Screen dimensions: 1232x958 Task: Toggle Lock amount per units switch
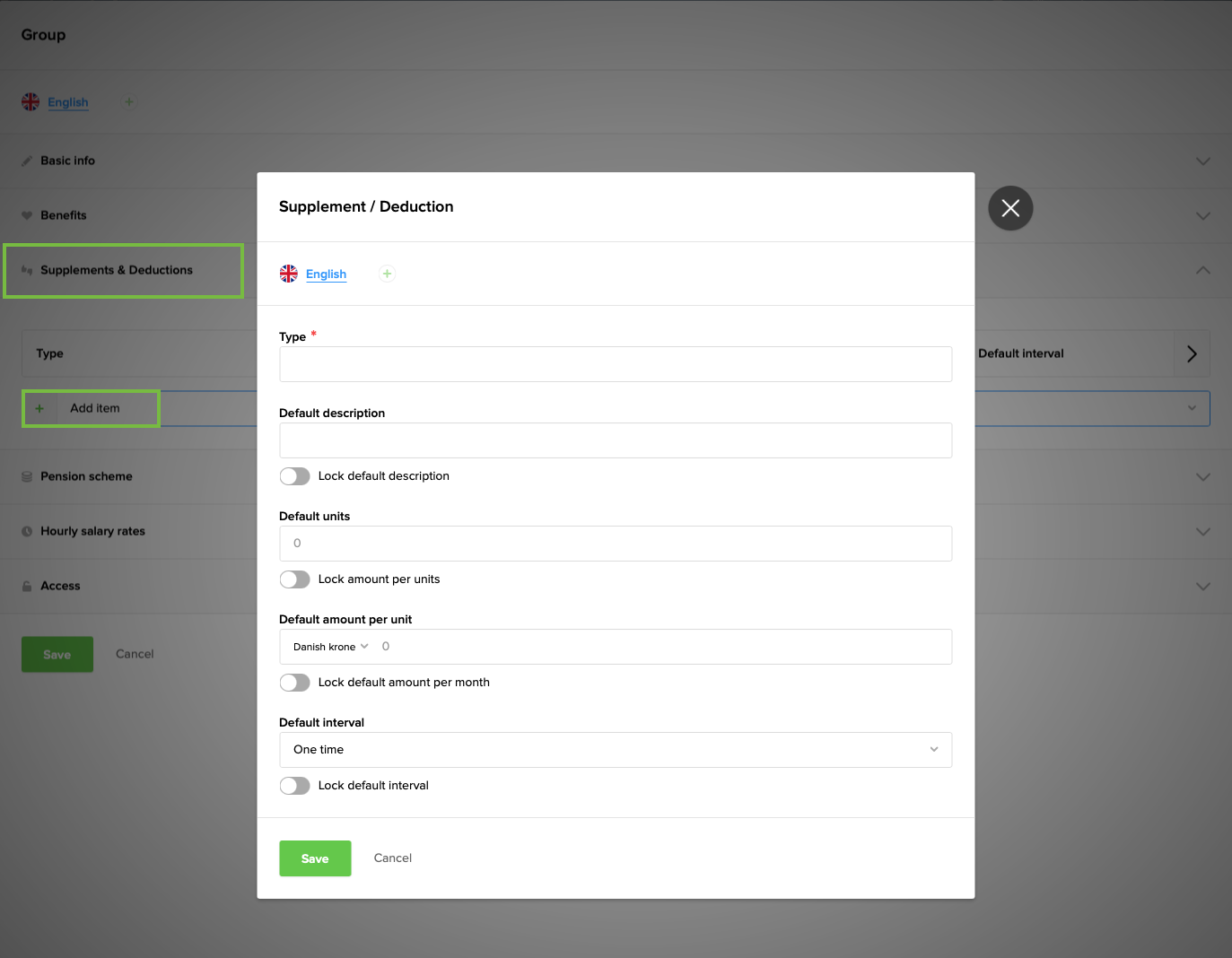(294, 579)
